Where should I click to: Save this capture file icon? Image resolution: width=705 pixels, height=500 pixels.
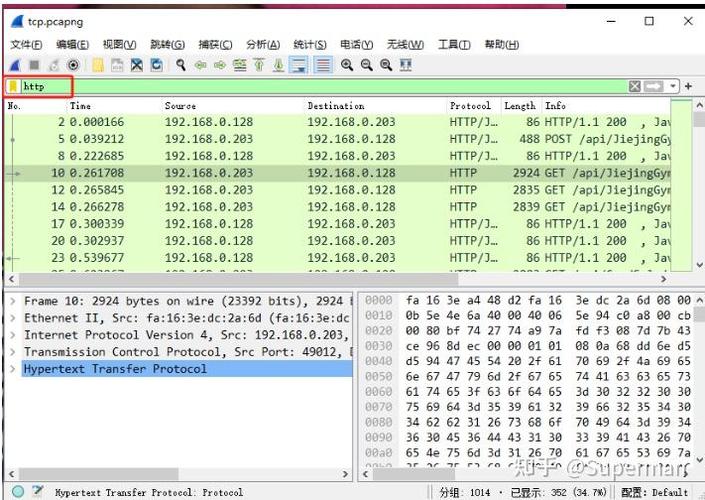(117, 65)
